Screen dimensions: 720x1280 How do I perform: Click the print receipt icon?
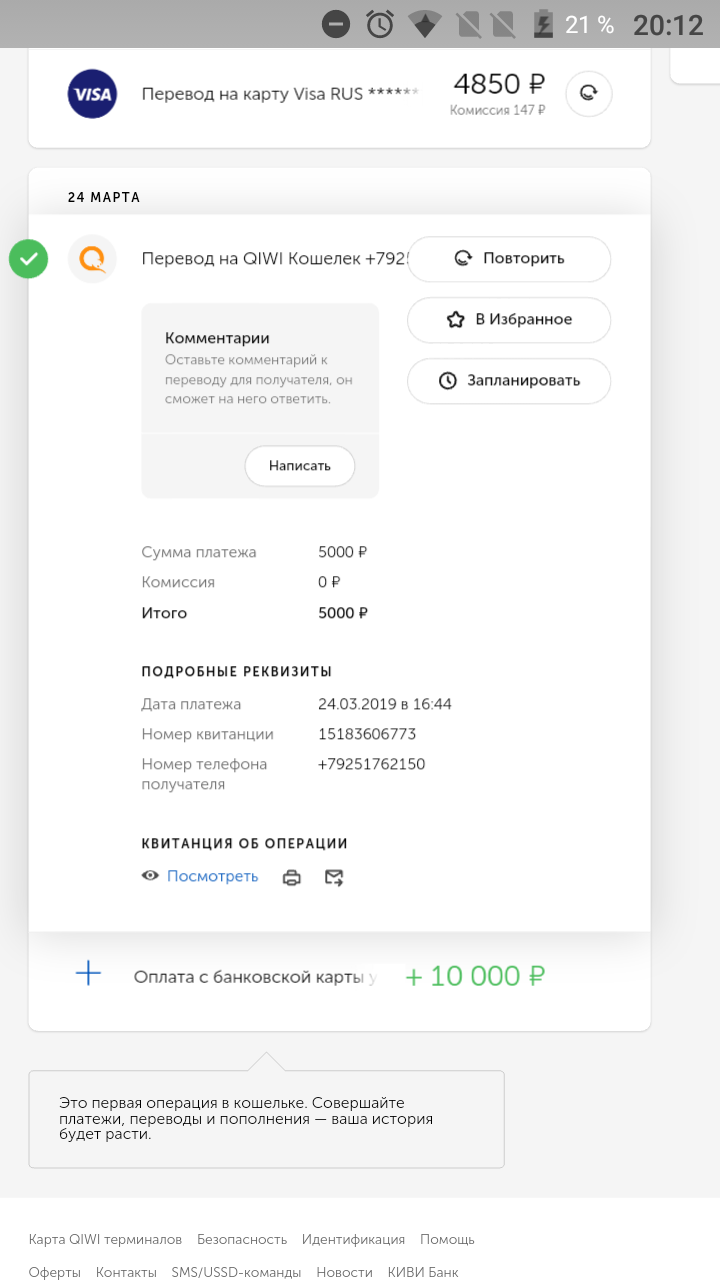(x=292, y=877)
